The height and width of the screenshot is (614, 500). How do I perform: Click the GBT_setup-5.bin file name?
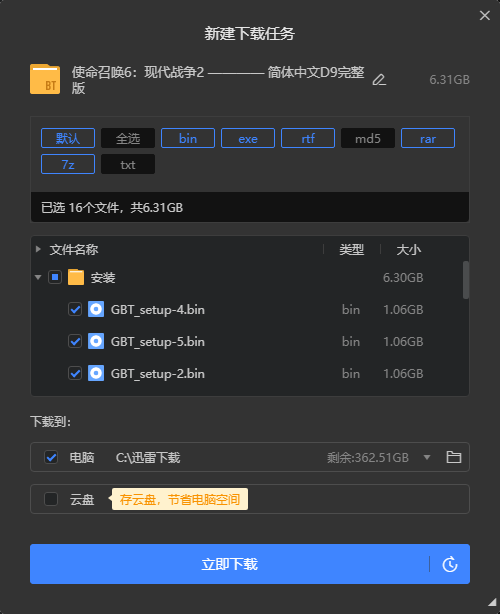(x=158, y=342)
